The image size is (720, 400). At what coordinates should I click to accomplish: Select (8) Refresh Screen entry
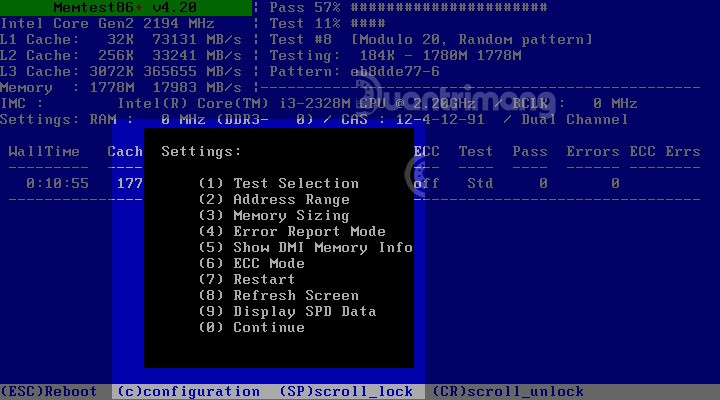(x=278, y=295)
